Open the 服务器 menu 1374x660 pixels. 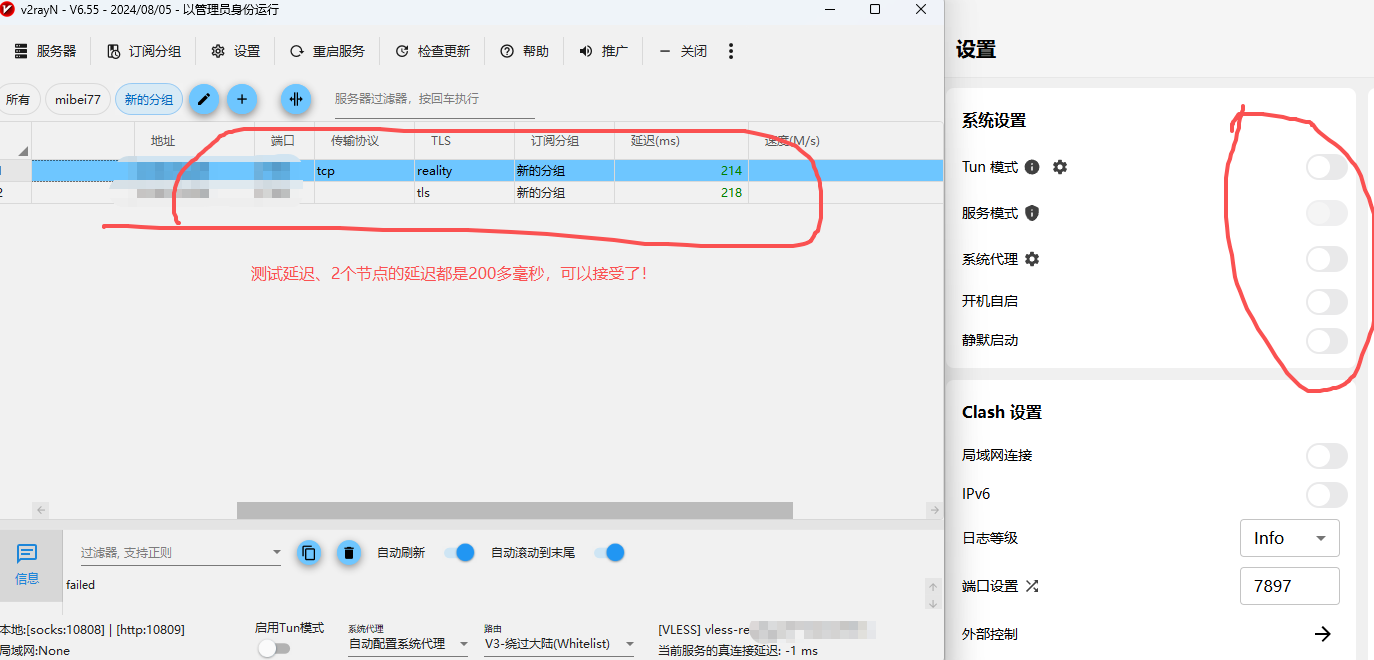[45, 51]
